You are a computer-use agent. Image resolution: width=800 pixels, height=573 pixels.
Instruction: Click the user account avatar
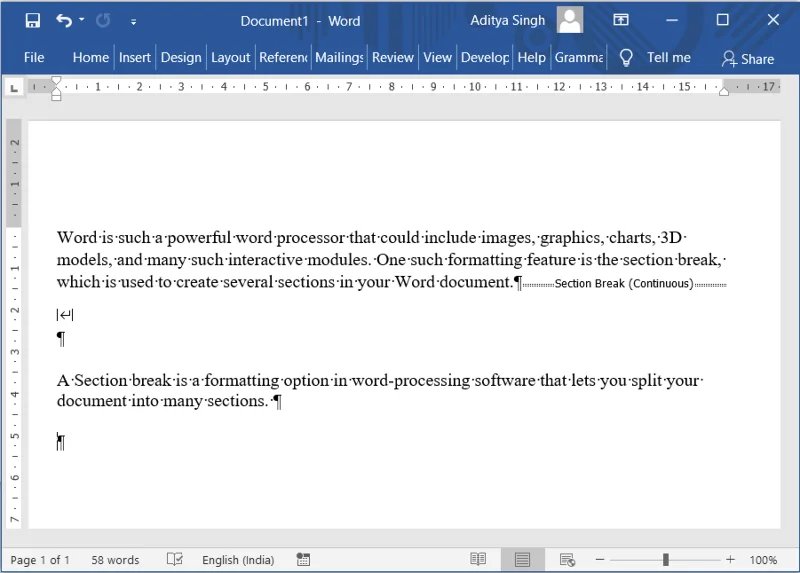[x=569, y=20]
